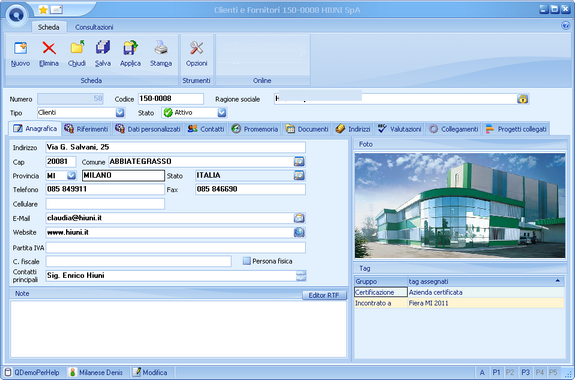
Task: Click the Nuovo record icon
Action: coord(21,48)
